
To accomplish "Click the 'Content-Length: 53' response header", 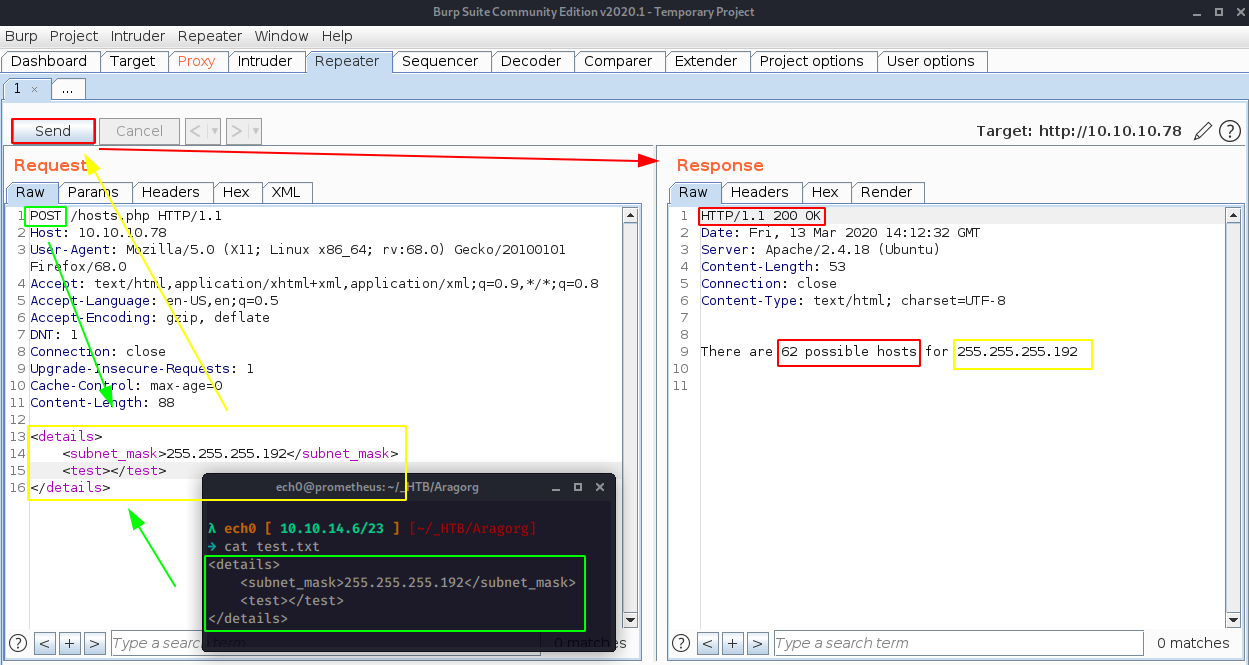I will tap(773, 266).
